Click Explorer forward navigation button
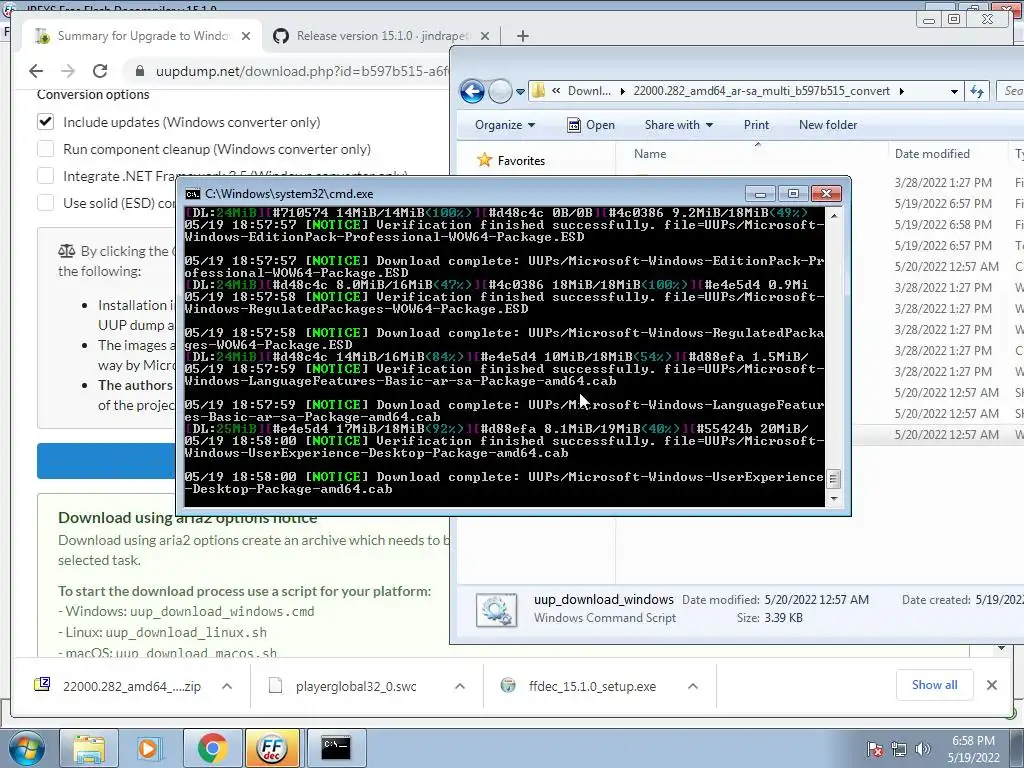This screenshot has width=1024, height=768. (500, 91)
